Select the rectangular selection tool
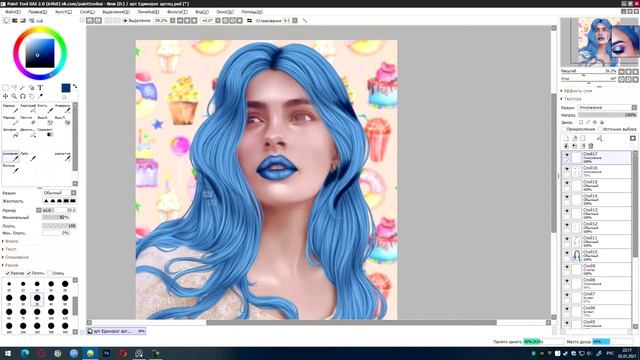This screenshot has width=640, height=360. (x=5, y=88)
